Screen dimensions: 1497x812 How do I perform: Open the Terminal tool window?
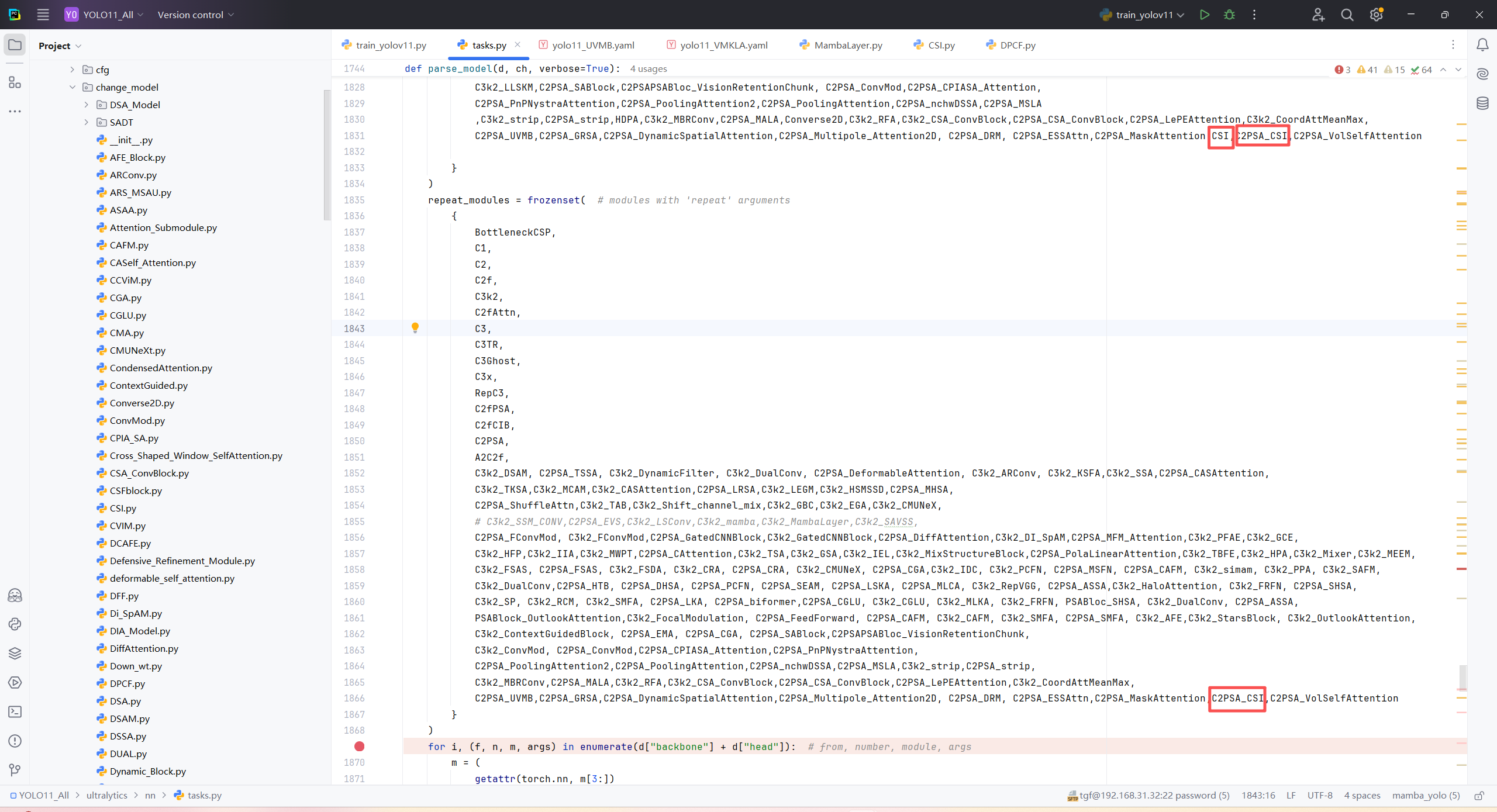click(x=15, y=711)
